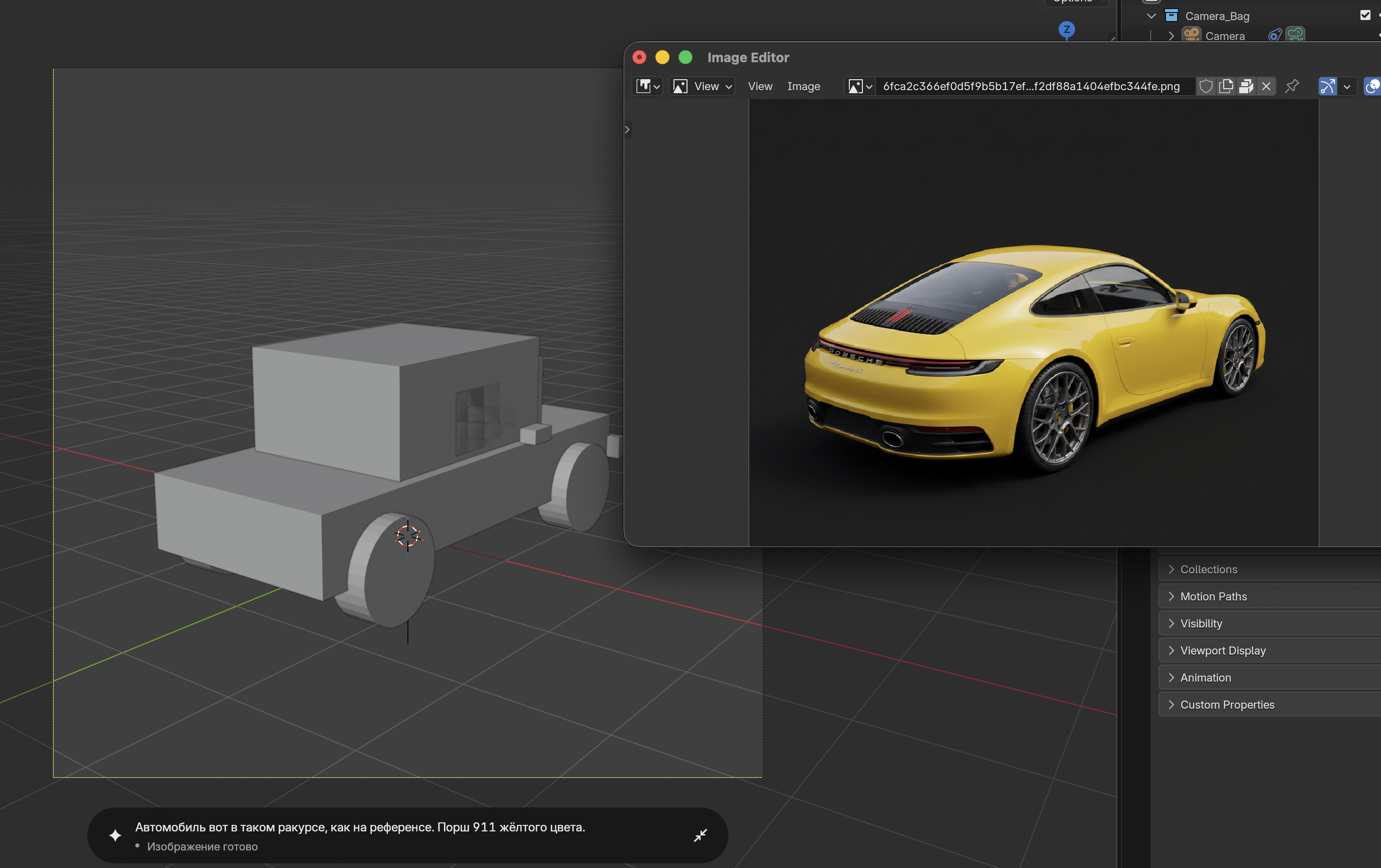Click the orange Camera object icon in outliner

click(1192, 35)
